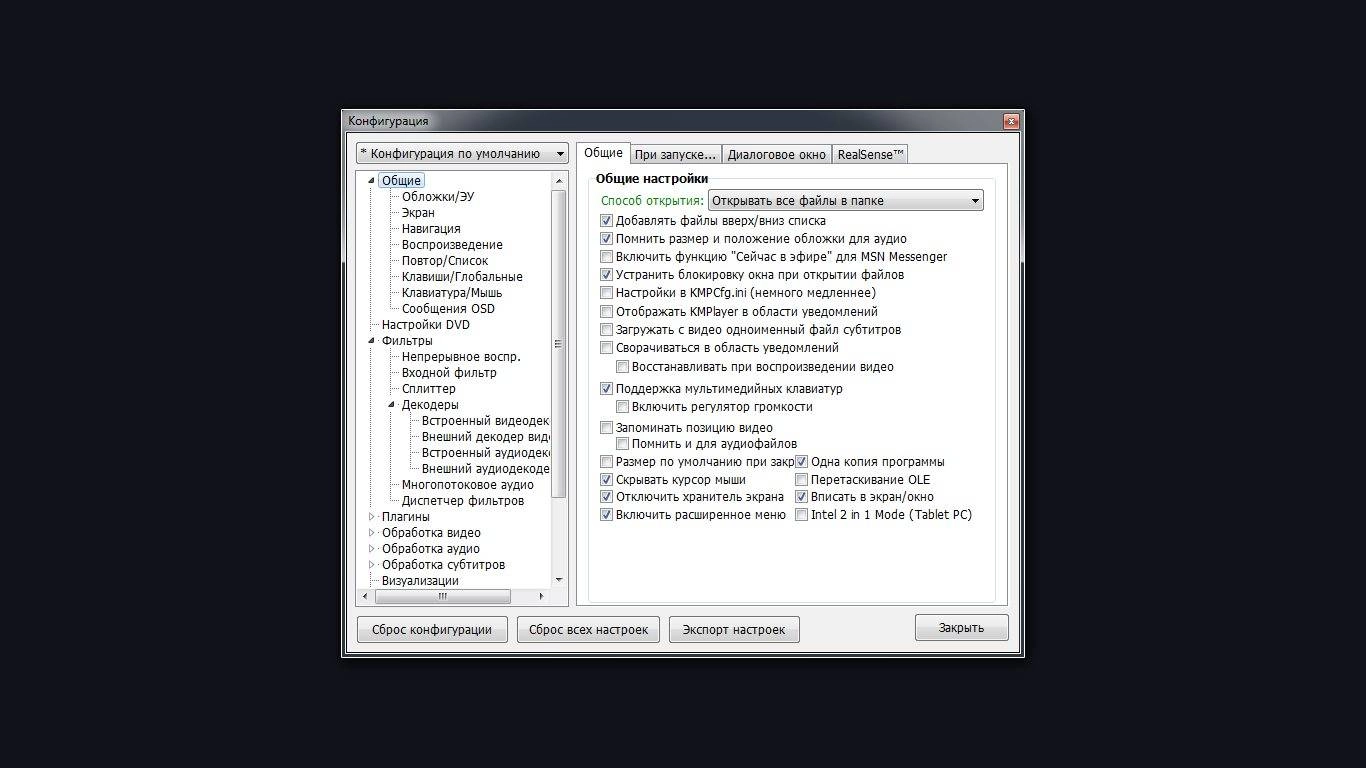Collapse the Фильтры tree node

[371, 341]
